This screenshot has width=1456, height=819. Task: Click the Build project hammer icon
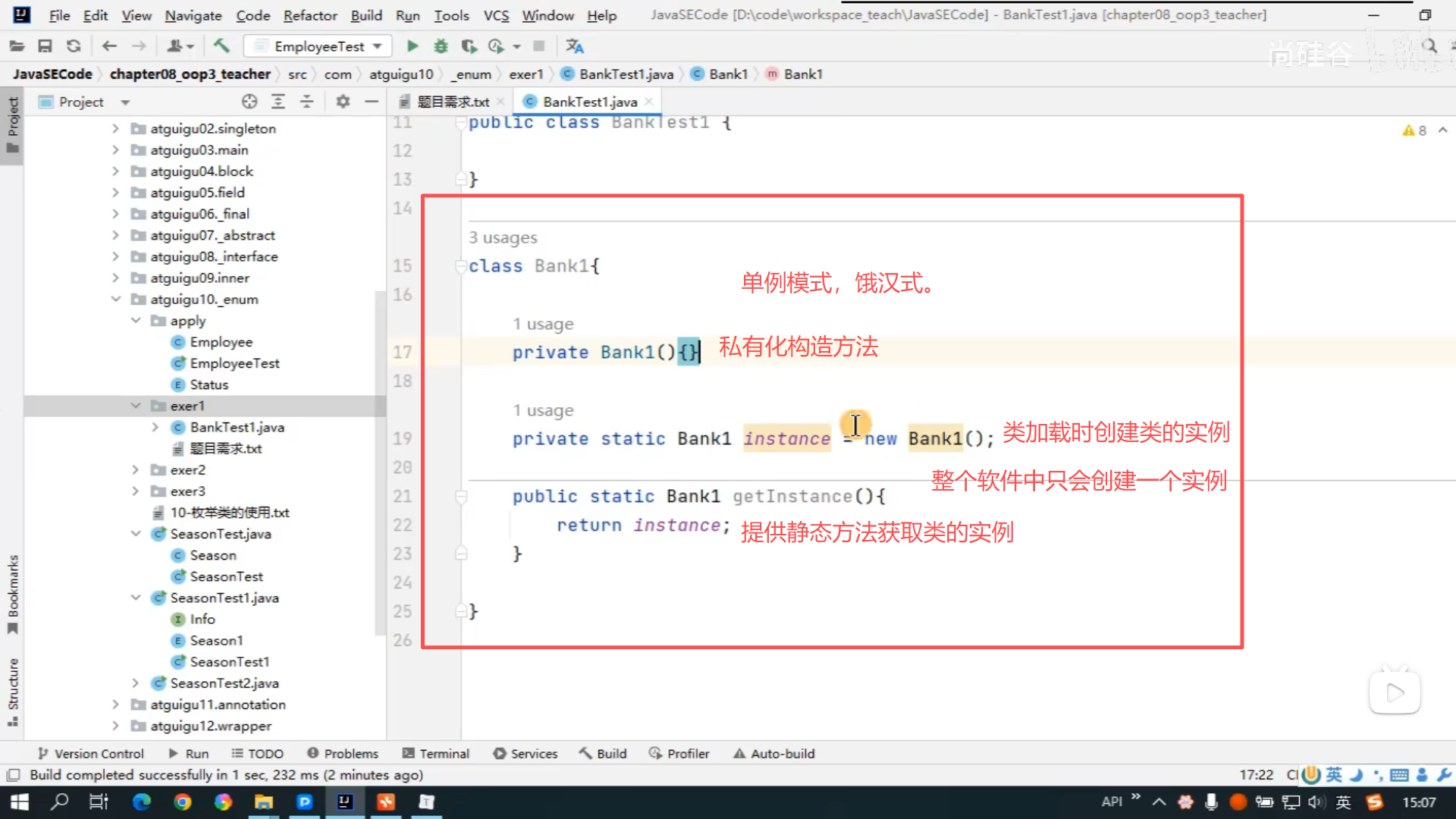point(221,46)
